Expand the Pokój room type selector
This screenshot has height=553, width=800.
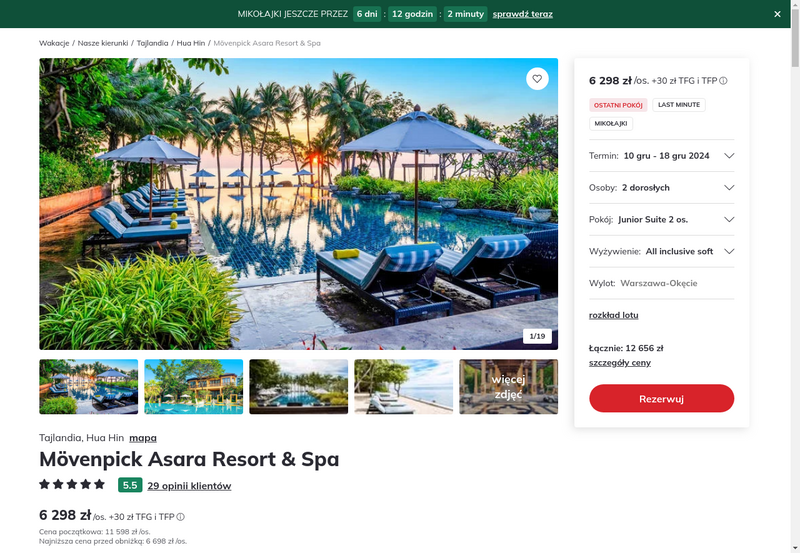coord(661,219)
